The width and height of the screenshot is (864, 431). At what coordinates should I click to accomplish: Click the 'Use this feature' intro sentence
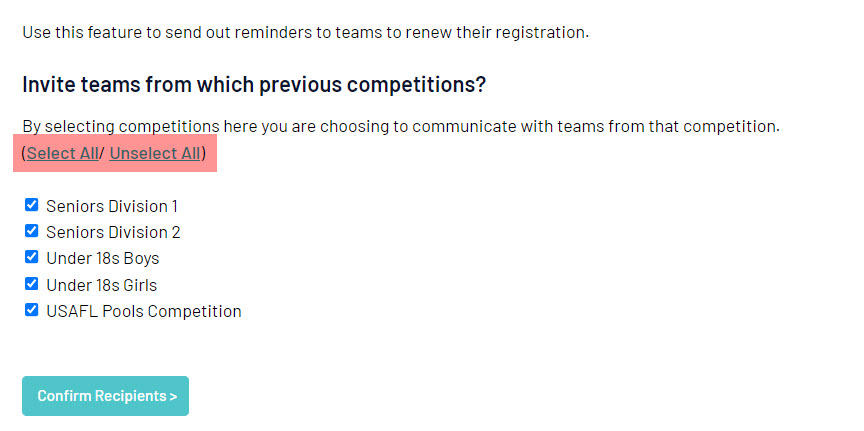[x=305, y=32]
